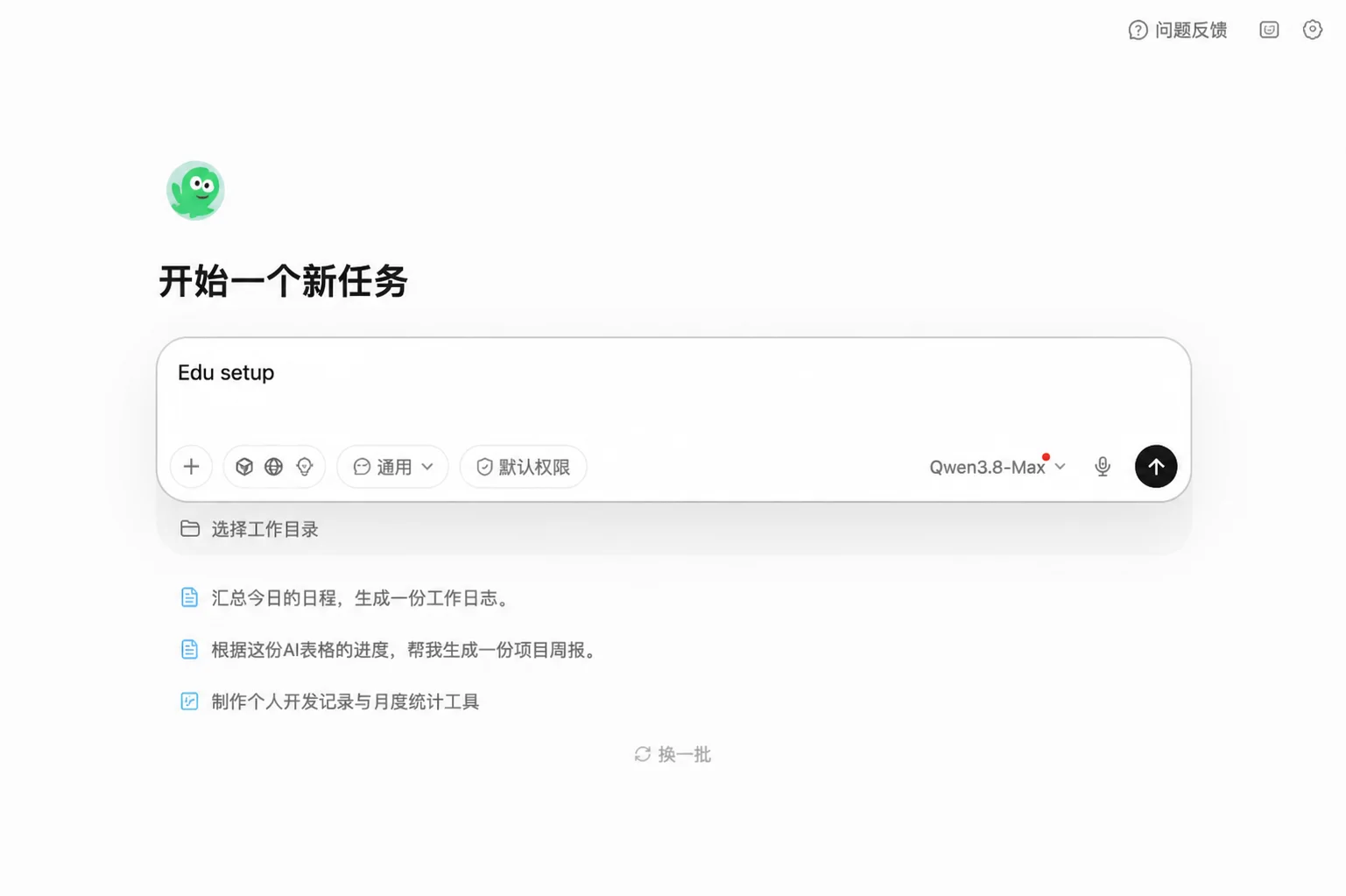
Task: Select suggestion 制作个人开发记录与月度统计工具
Action: (x=330, y=702)
